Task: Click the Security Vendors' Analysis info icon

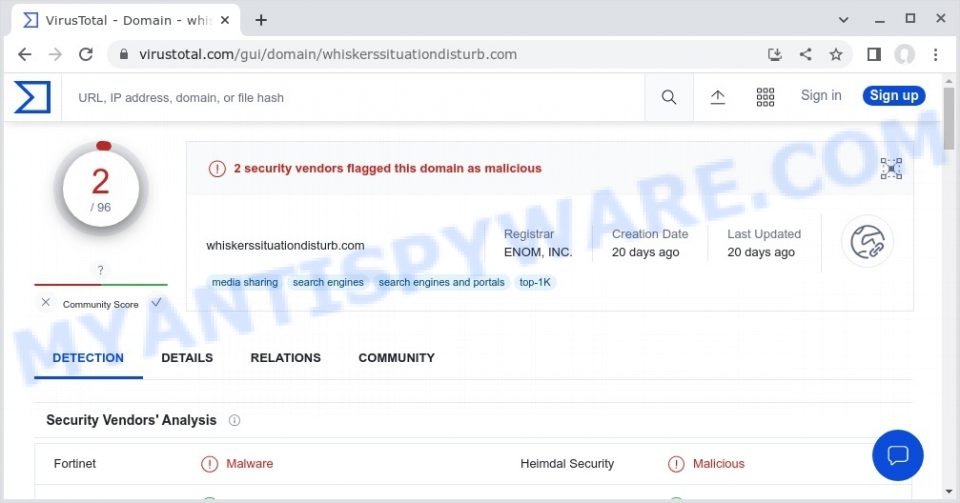Action: pos(234,420)
